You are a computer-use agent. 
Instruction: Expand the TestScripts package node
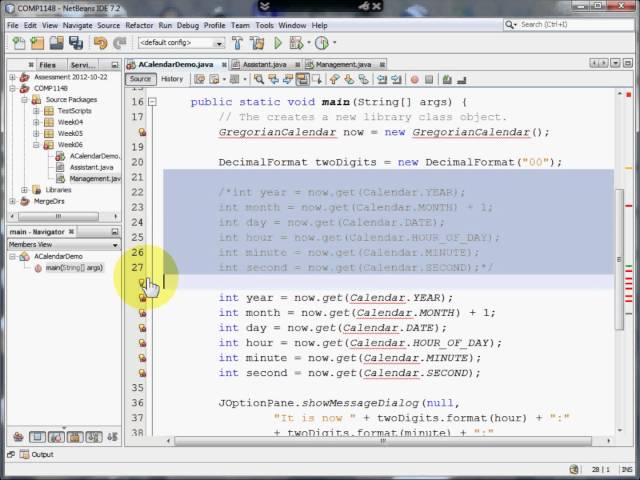click(x=36, y=111)
